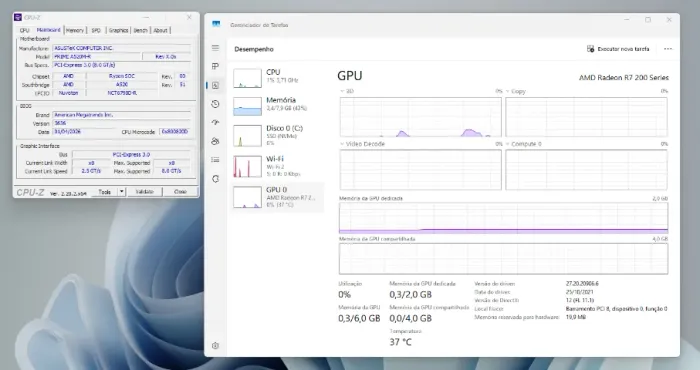Screen dimensions: 700x370
Task: Select the Memória performance entry
Action: 277,106
